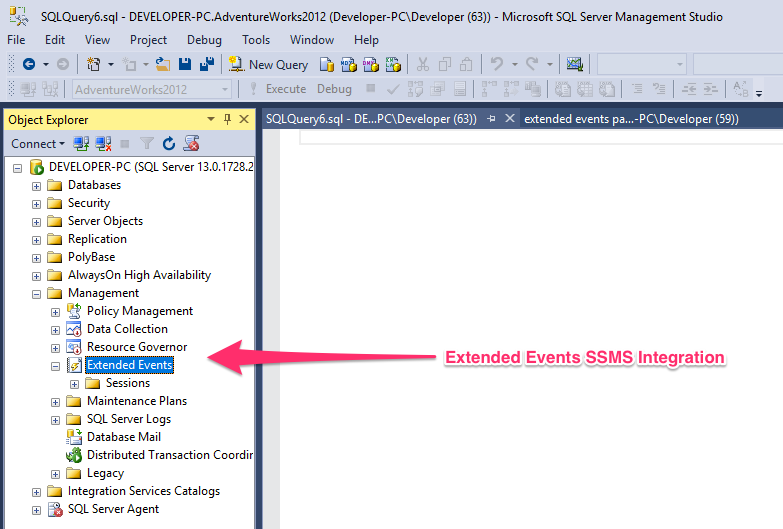The image size is (783, 529).
Task: Expand the Databases folder node
Action: [x=36, y=186]
